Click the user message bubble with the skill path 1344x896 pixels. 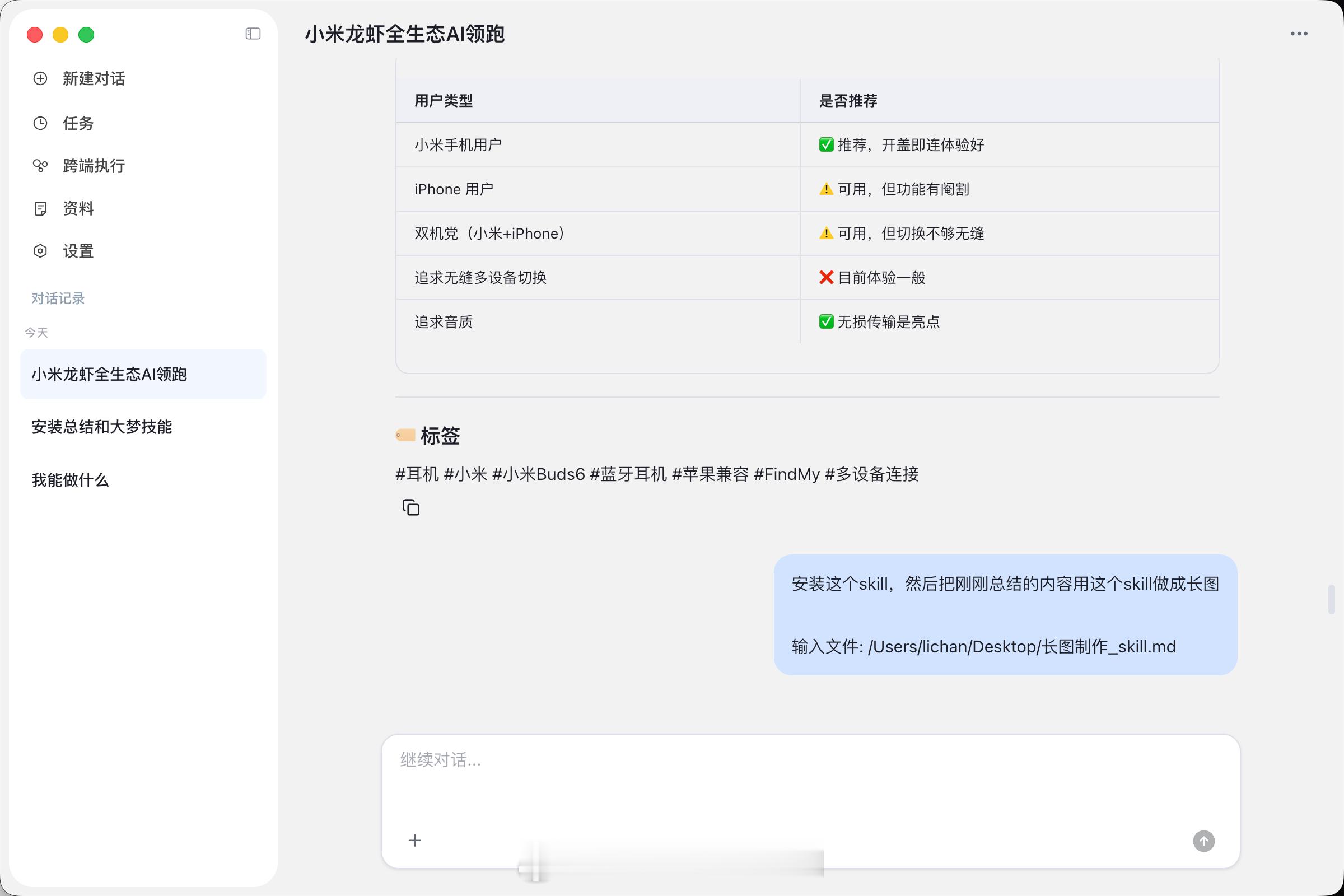pos(1005,615)
